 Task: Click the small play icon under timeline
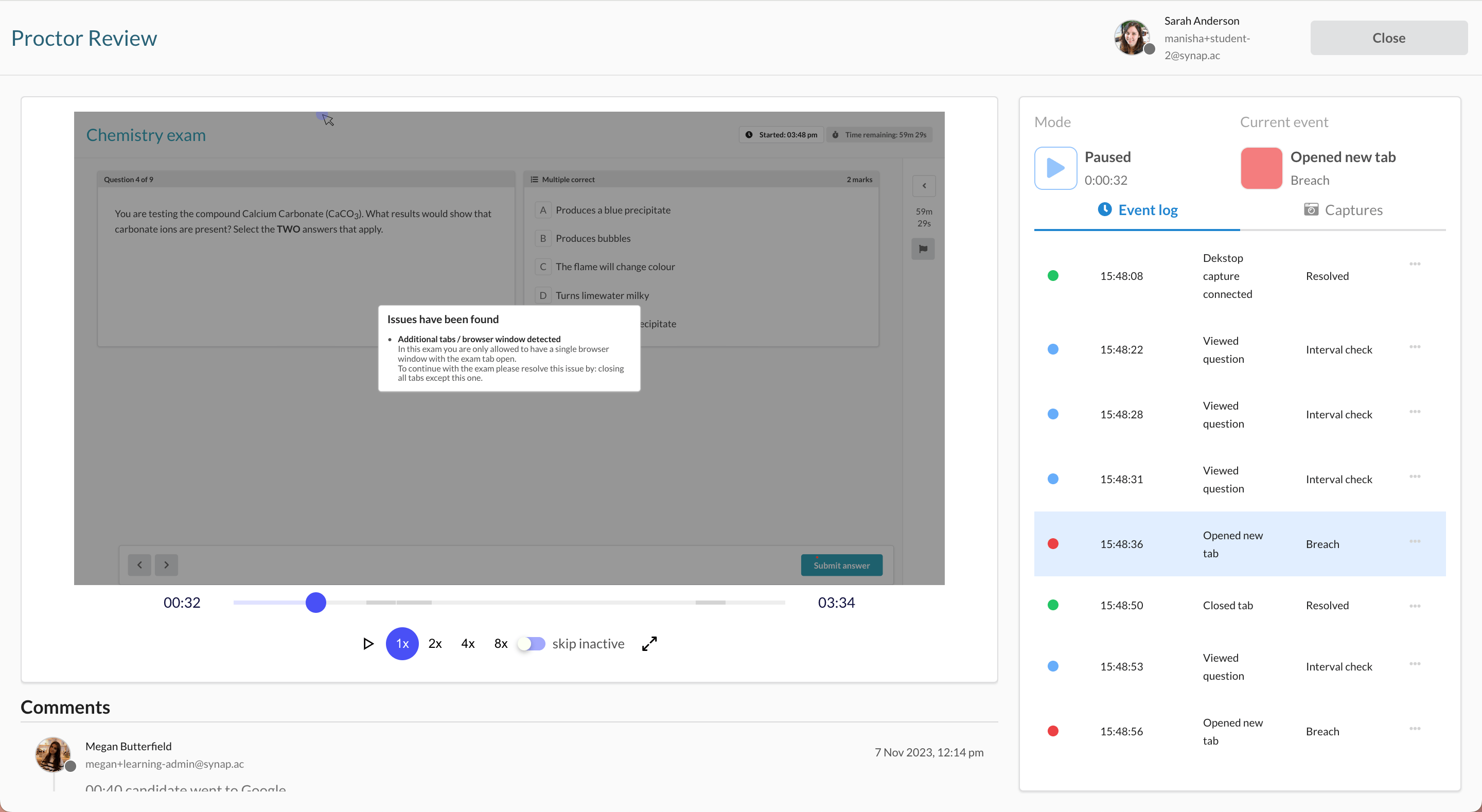coord(368,643)
